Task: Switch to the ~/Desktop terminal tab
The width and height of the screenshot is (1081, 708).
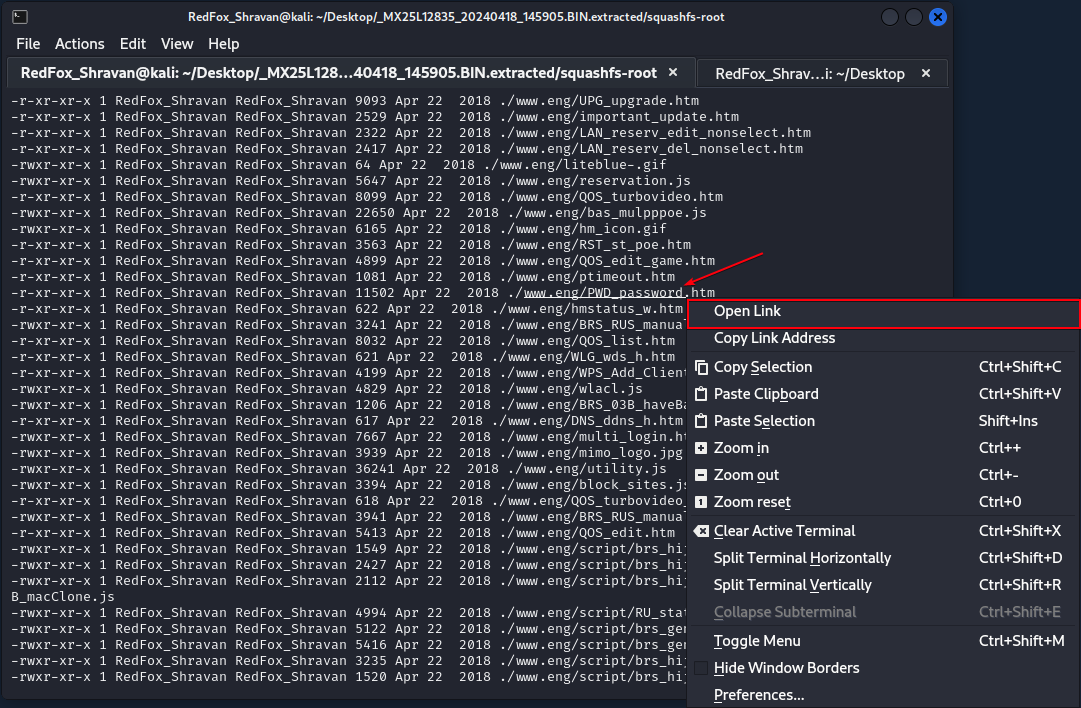Action: (822, 73)
